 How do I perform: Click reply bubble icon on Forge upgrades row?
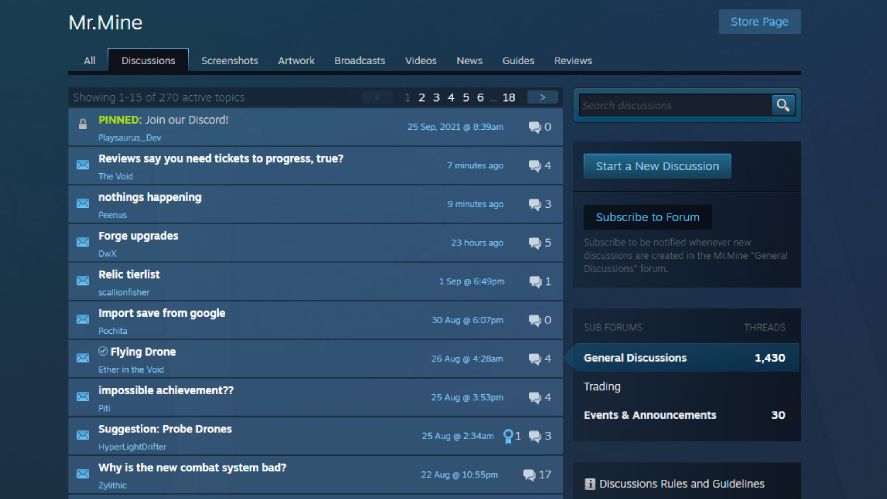(535, 243)
